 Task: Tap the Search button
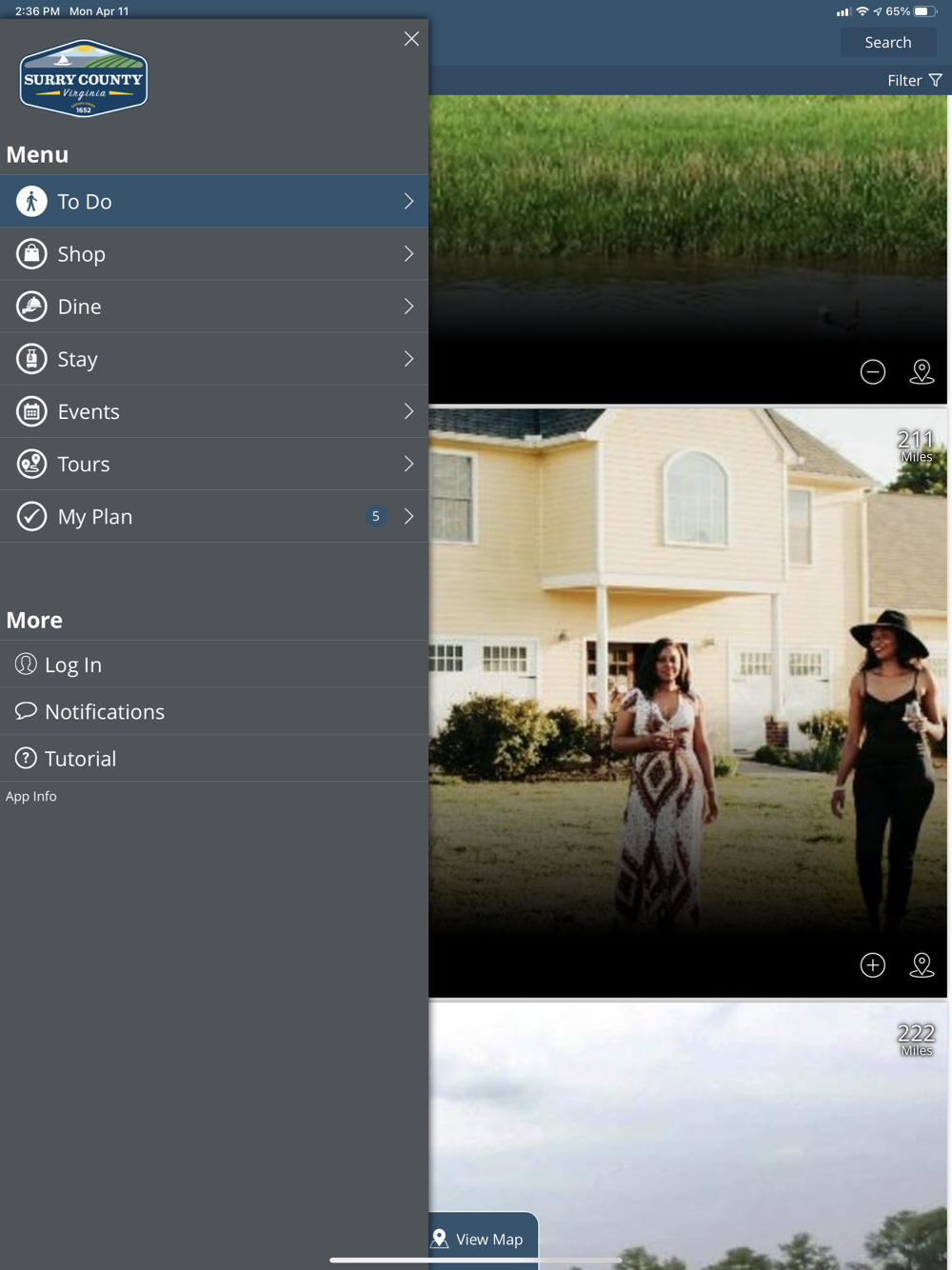pyautogui.click(x=888, y=42)
